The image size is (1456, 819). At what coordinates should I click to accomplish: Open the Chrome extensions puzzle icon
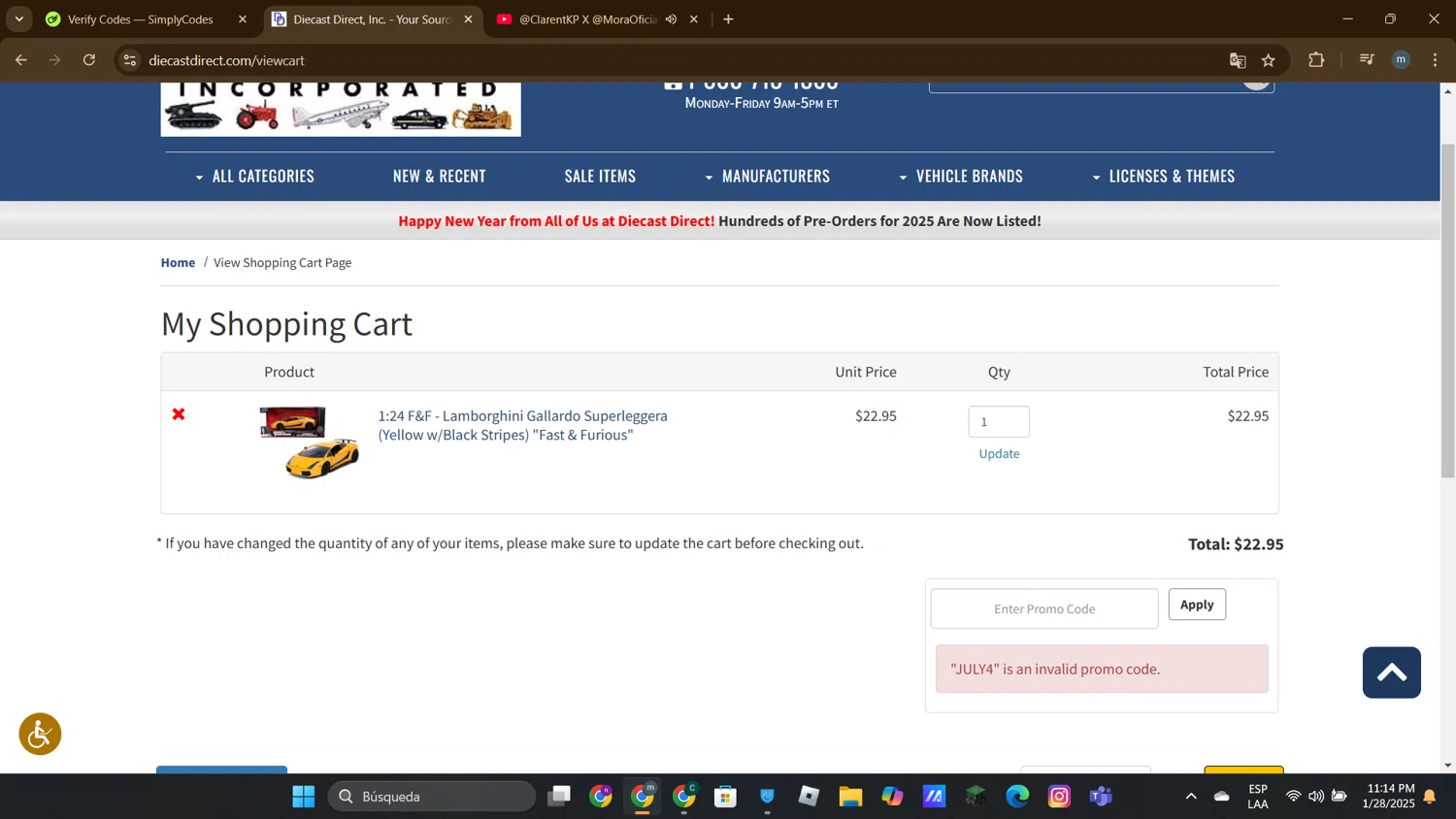(x=1316, y=60)
